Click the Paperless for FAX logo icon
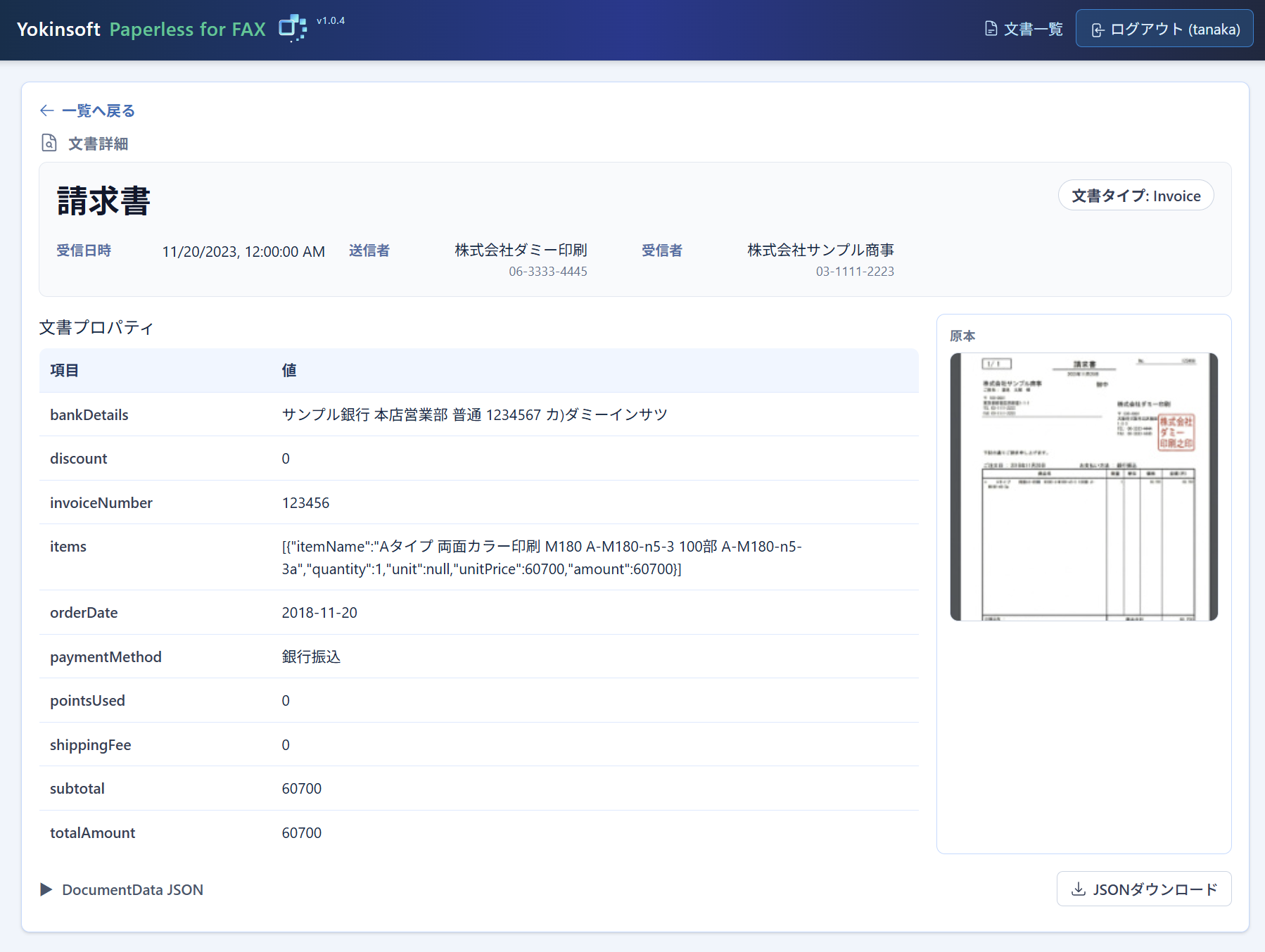 click(292, 28)
